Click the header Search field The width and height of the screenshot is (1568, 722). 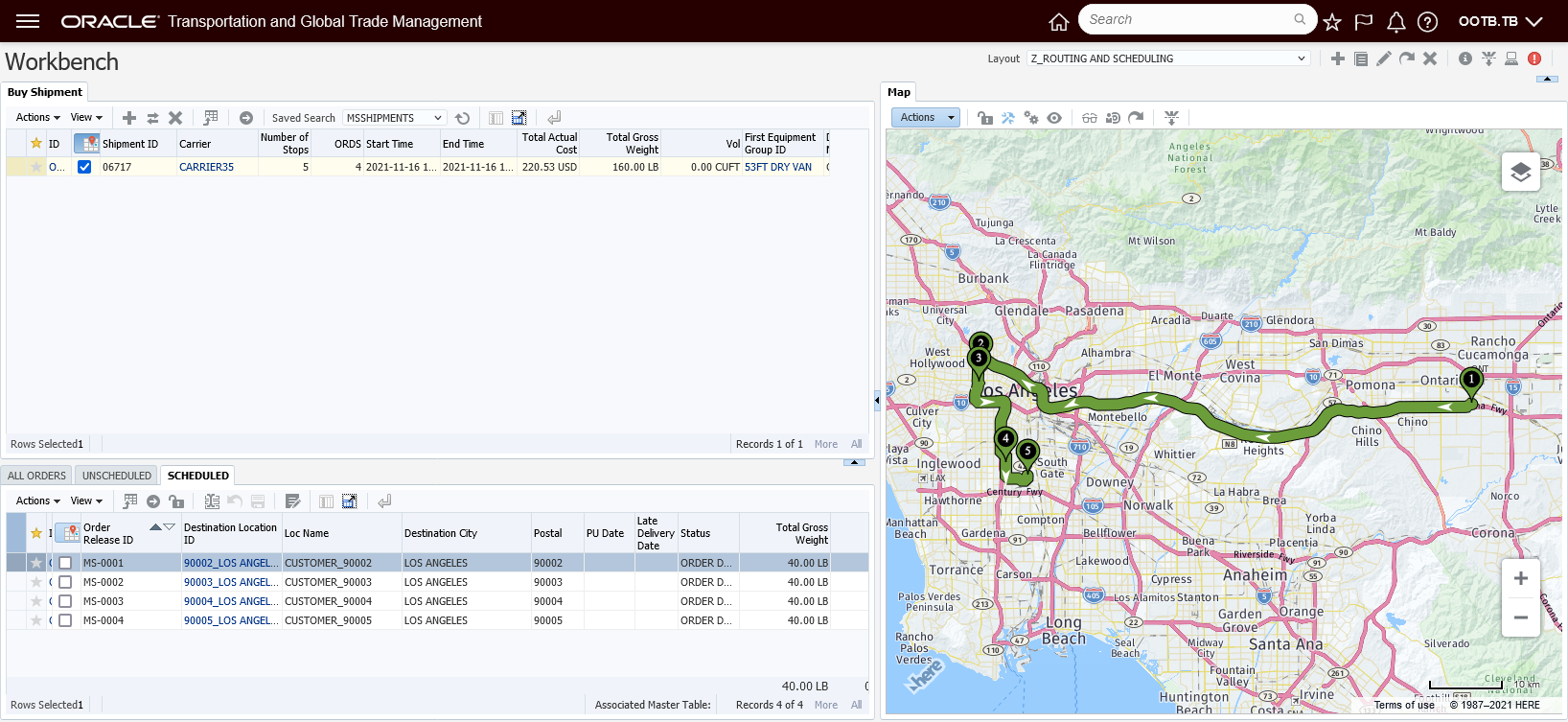pyautogui.click(x=1187, y=19)
